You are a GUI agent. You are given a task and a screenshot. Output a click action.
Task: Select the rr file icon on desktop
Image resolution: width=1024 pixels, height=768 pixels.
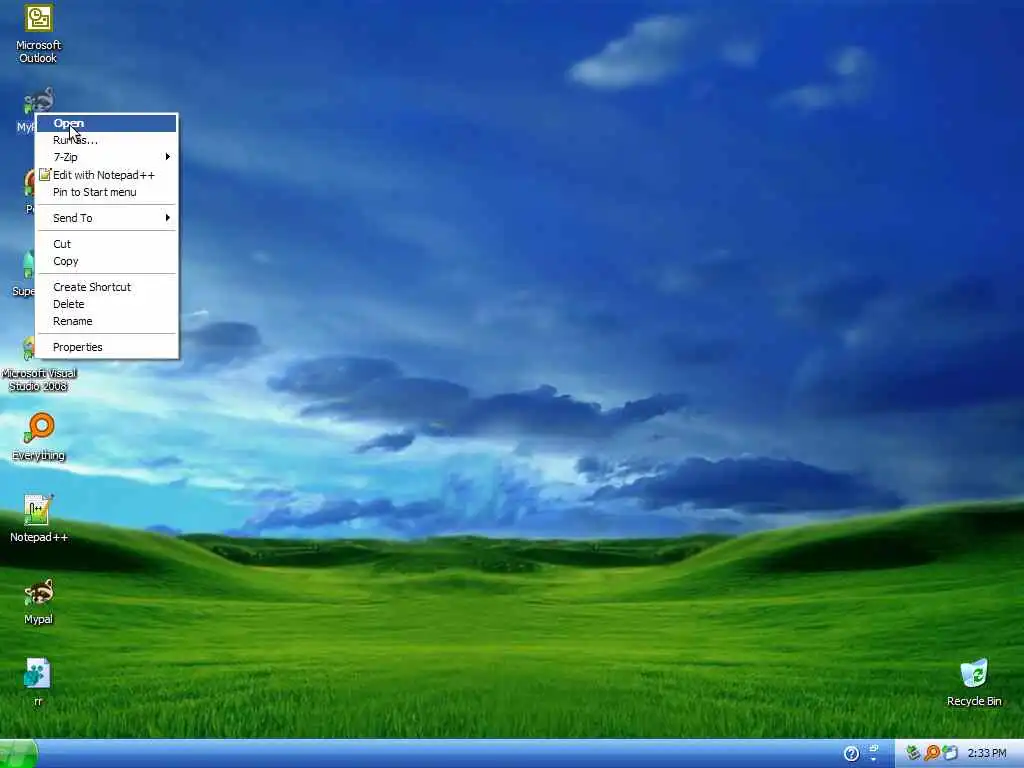coord(38,682)
